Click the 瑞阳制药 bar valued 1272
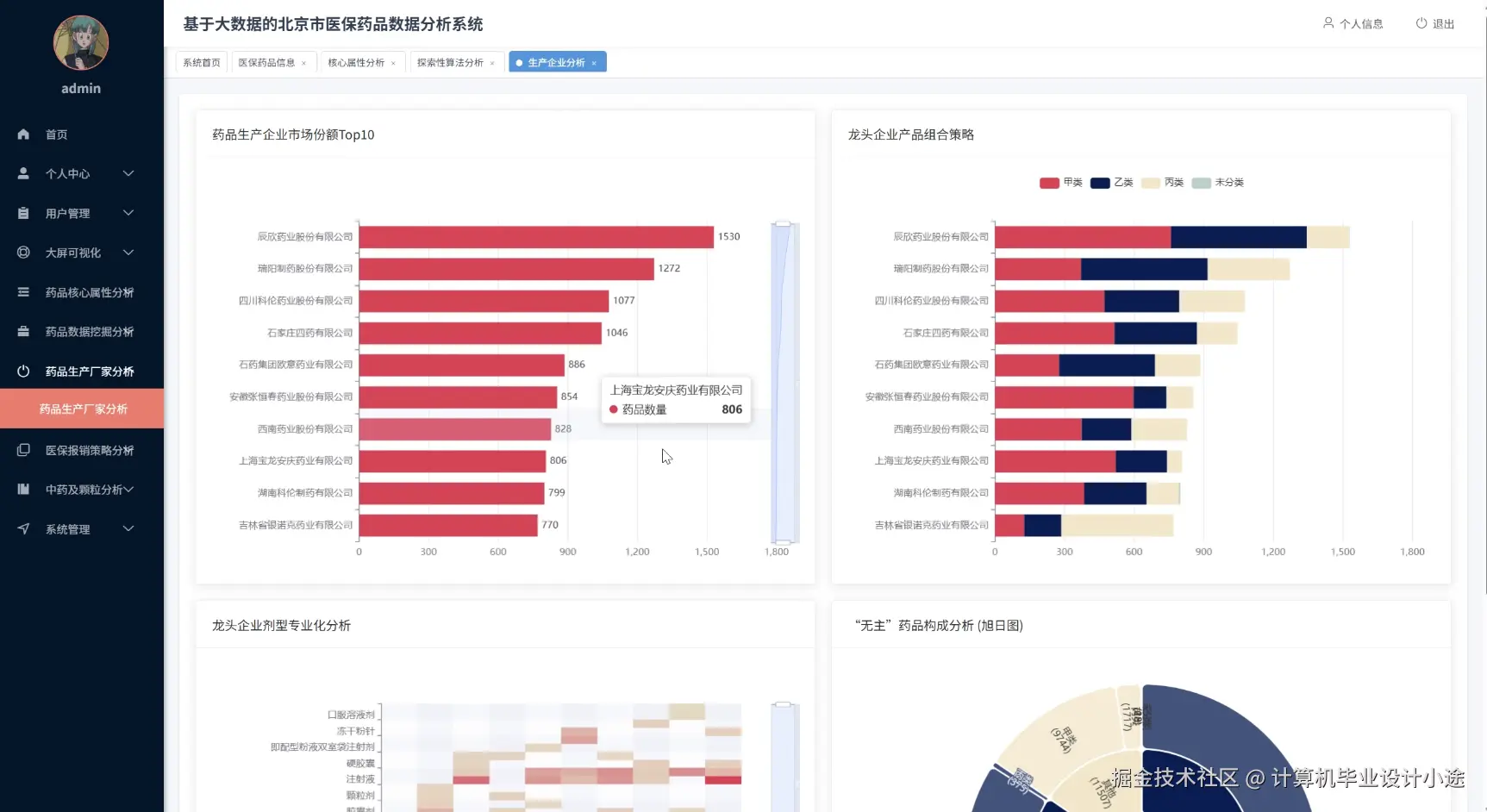This screenshot has width=1487, height=812. point(507,269)
